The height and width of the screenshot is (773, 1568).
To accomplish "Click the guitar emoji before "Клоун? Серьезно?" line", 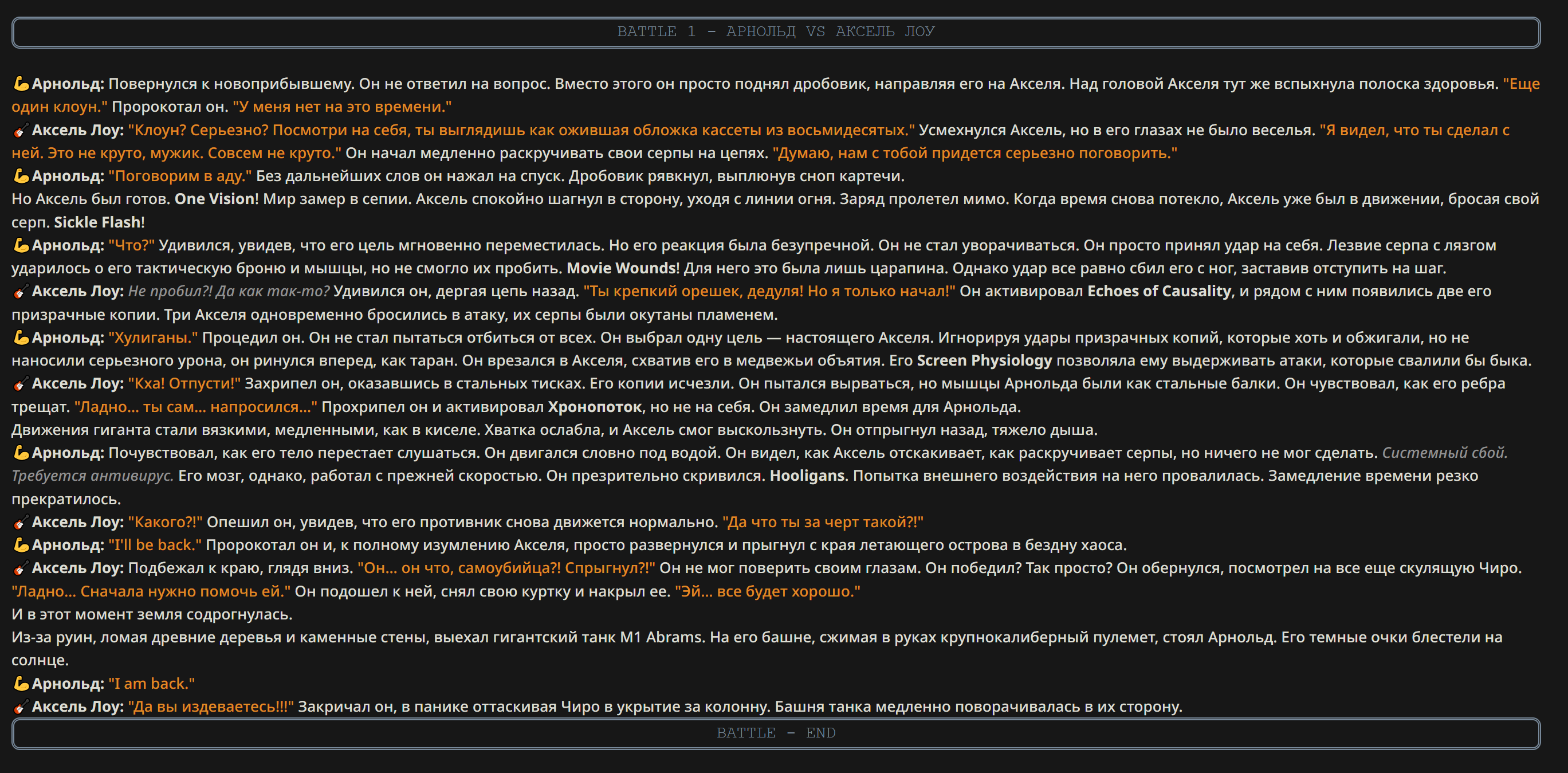I will (x=21, y=130).
